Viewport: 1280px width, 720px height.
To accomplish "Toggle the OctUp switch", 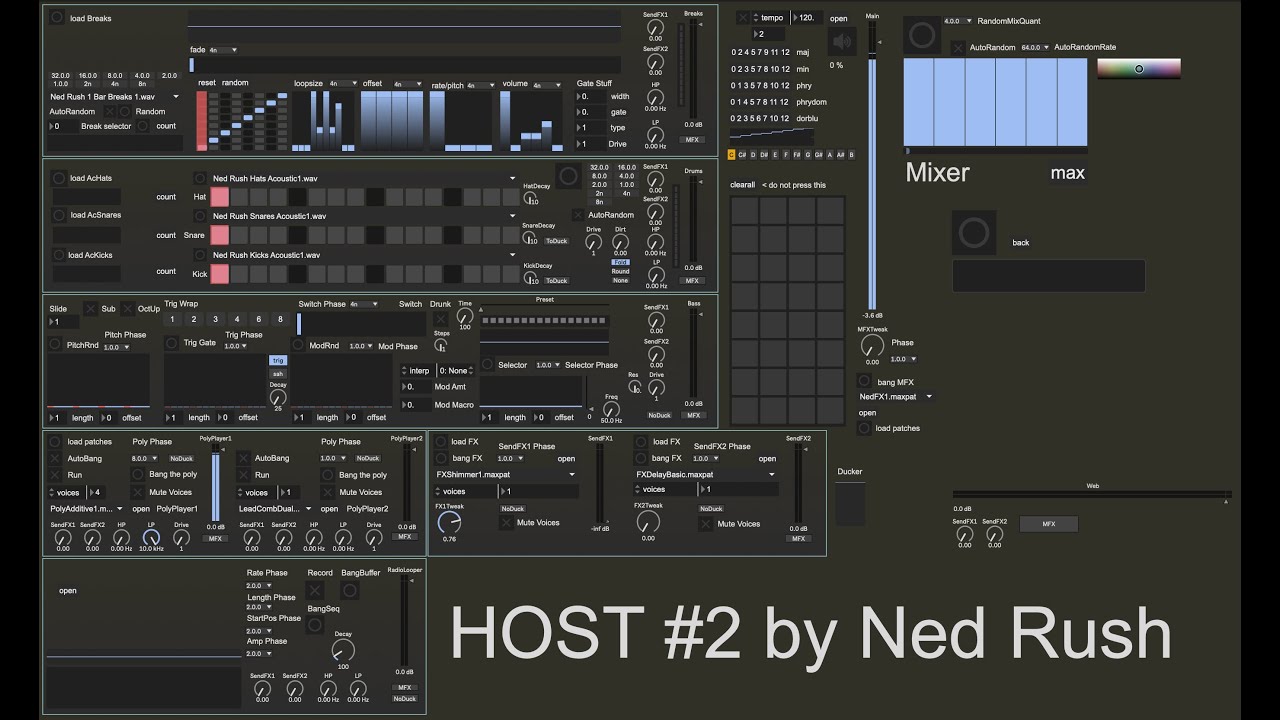I will tap(127, 309).
